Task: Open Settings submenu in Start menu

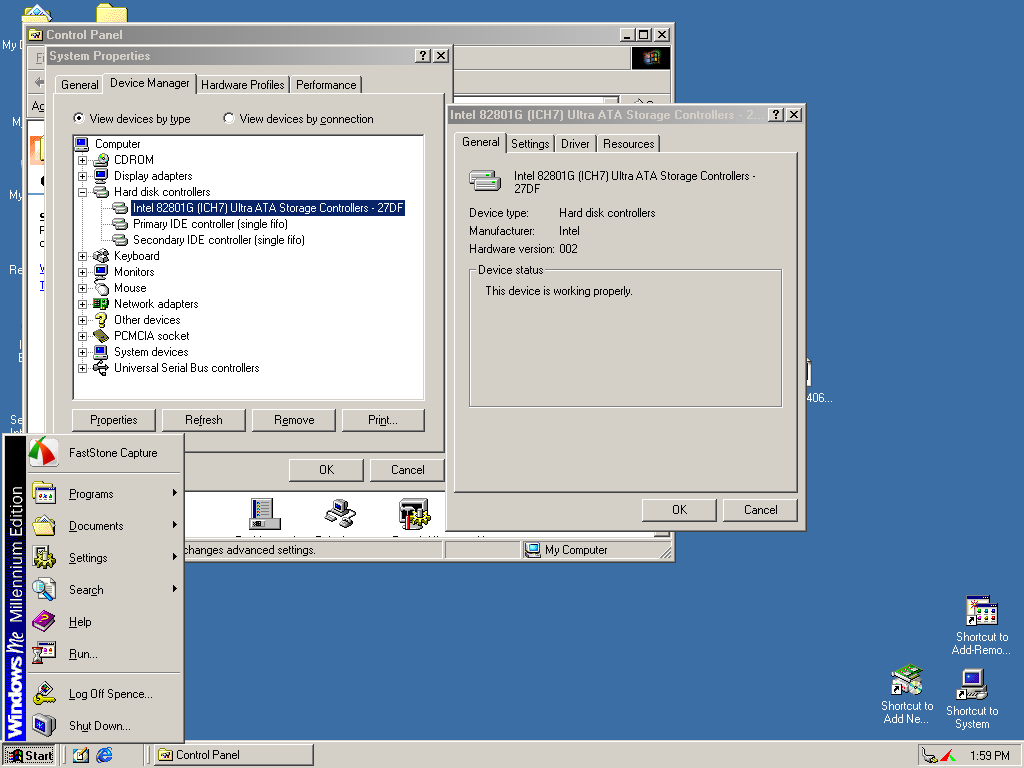Action: 104,558
